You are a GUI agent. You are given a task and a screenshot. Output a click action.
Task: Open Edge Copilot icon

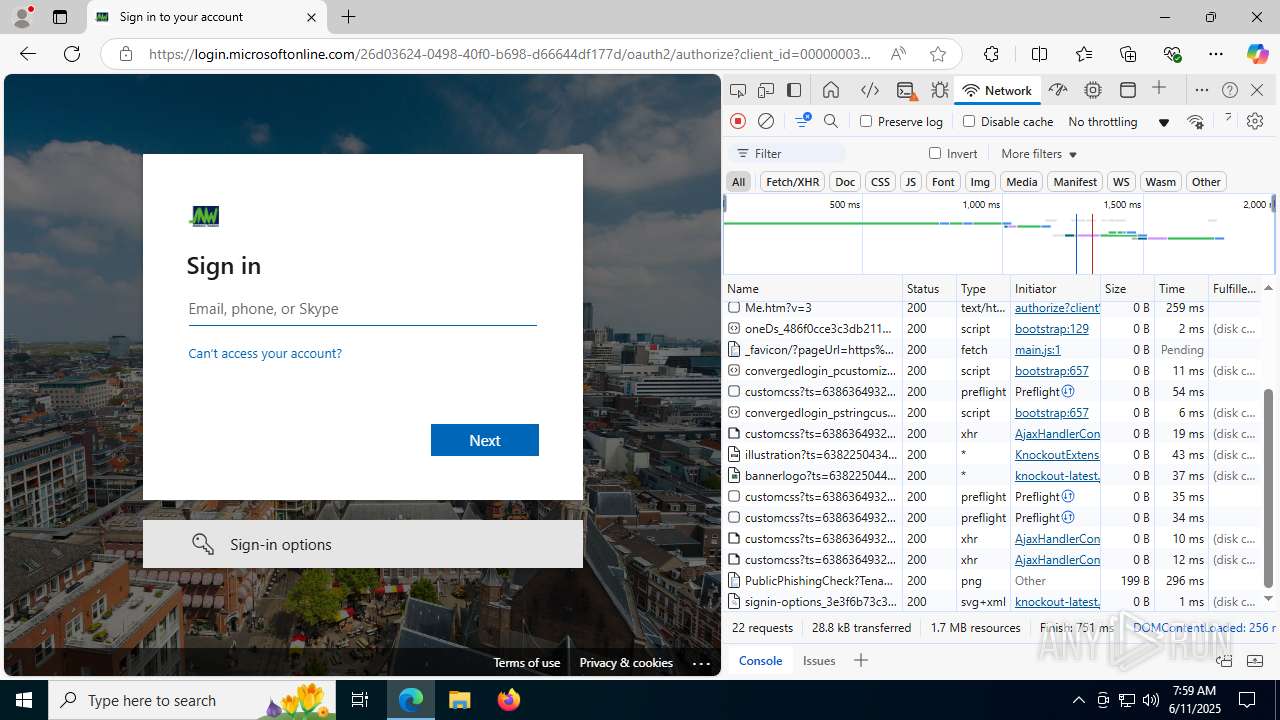(1257, 54)
